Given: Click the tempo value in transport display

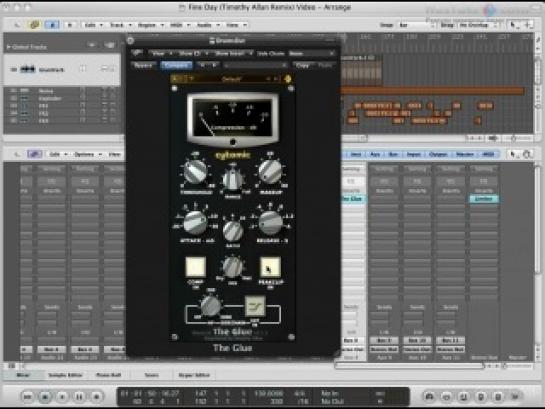Looking at the screenshot, I should 268,393.
